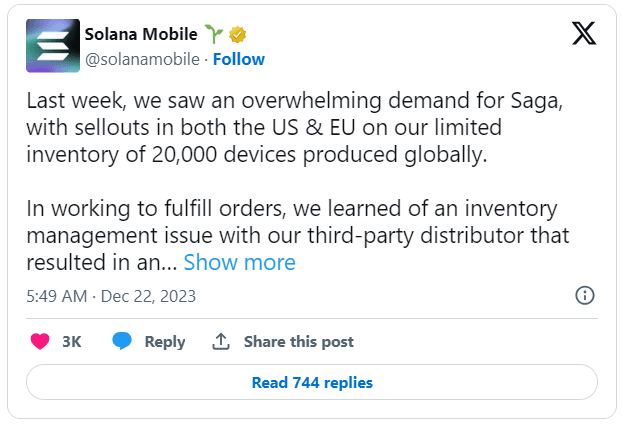The image size is (622, 427).
Task: Open the Twitter info circle icon
Action: click(585, 295)
